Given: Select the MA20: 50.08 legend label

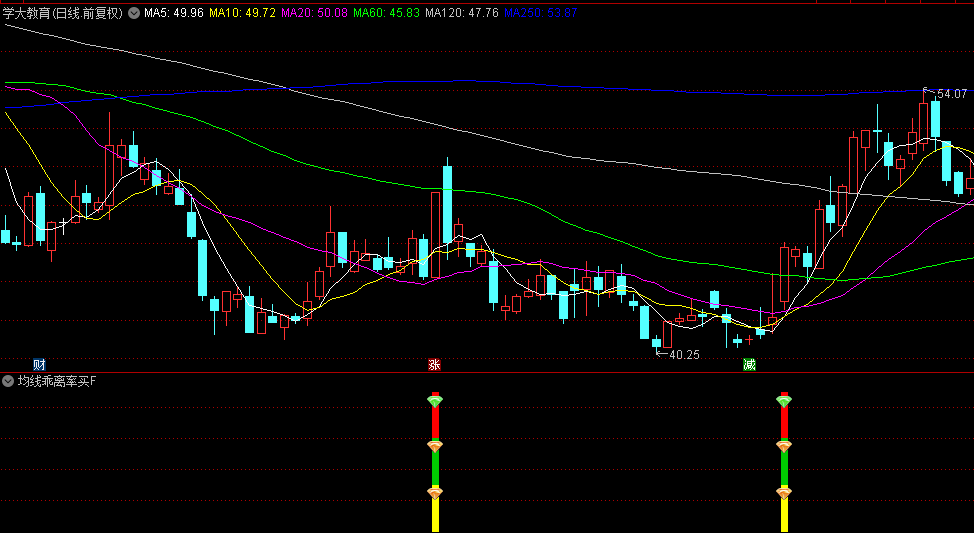Looking at the screenshot, I should 314,12.
